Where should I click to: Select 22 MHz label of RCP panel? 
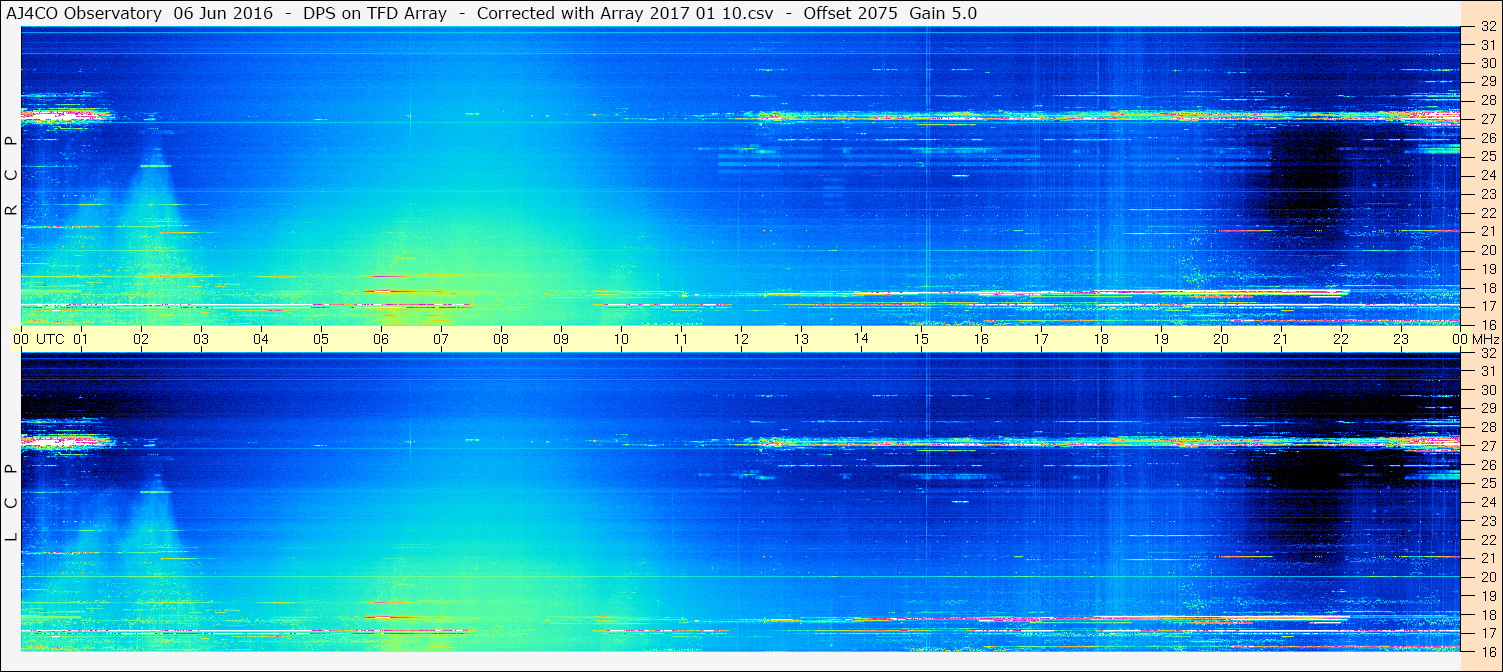(1489, 213)
